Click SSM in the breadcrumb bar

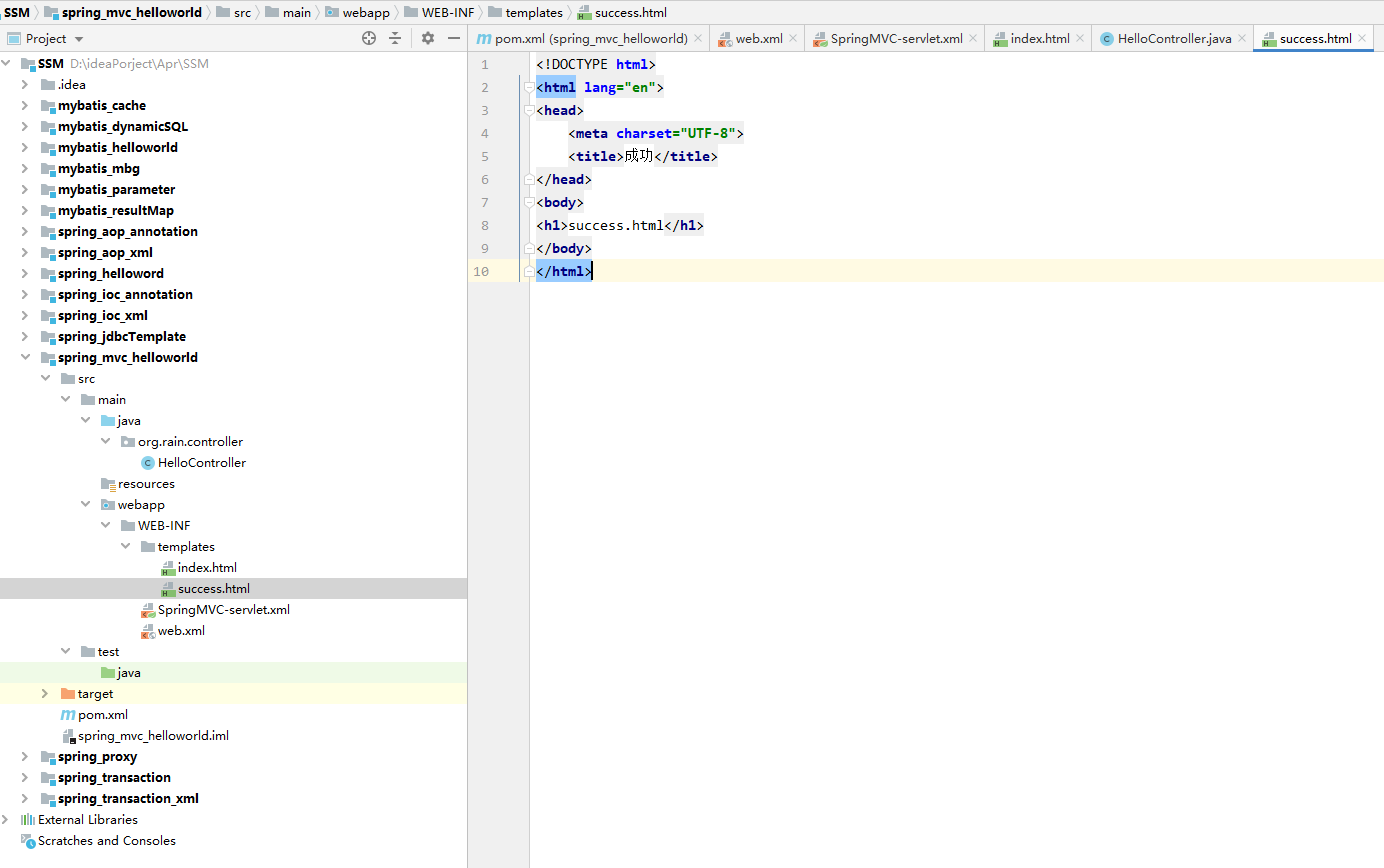pyautogui.click(x=16, y=13)
